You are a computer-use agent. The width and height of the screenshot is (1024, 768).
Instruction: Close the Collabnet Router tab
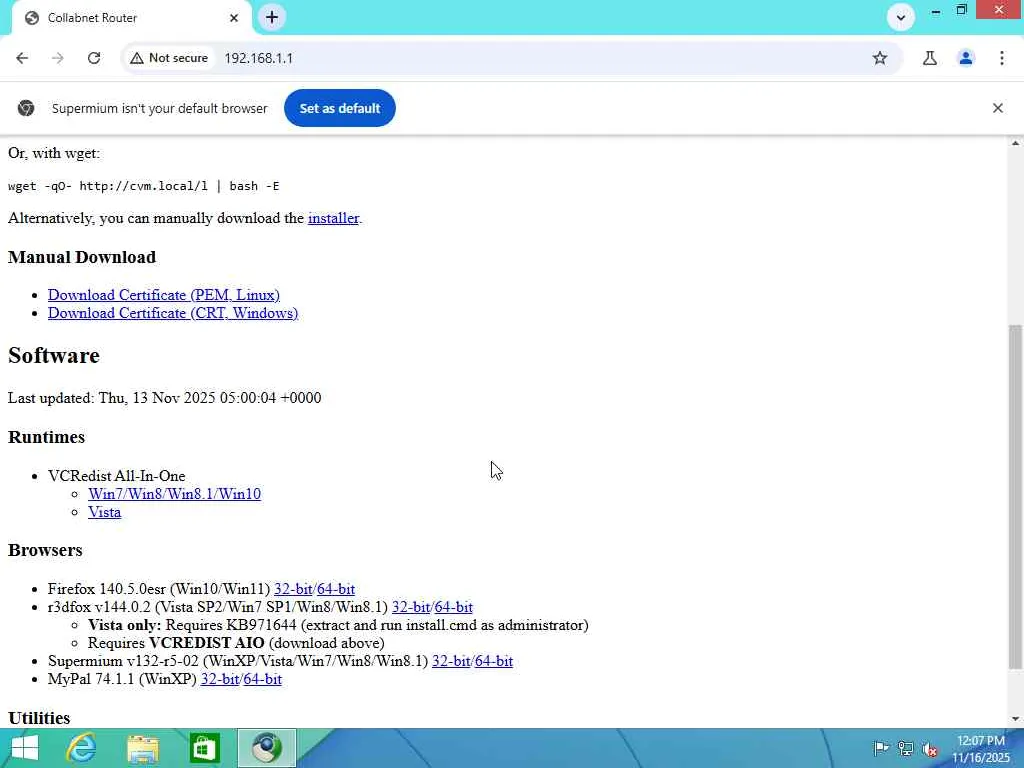pos(234,18)
